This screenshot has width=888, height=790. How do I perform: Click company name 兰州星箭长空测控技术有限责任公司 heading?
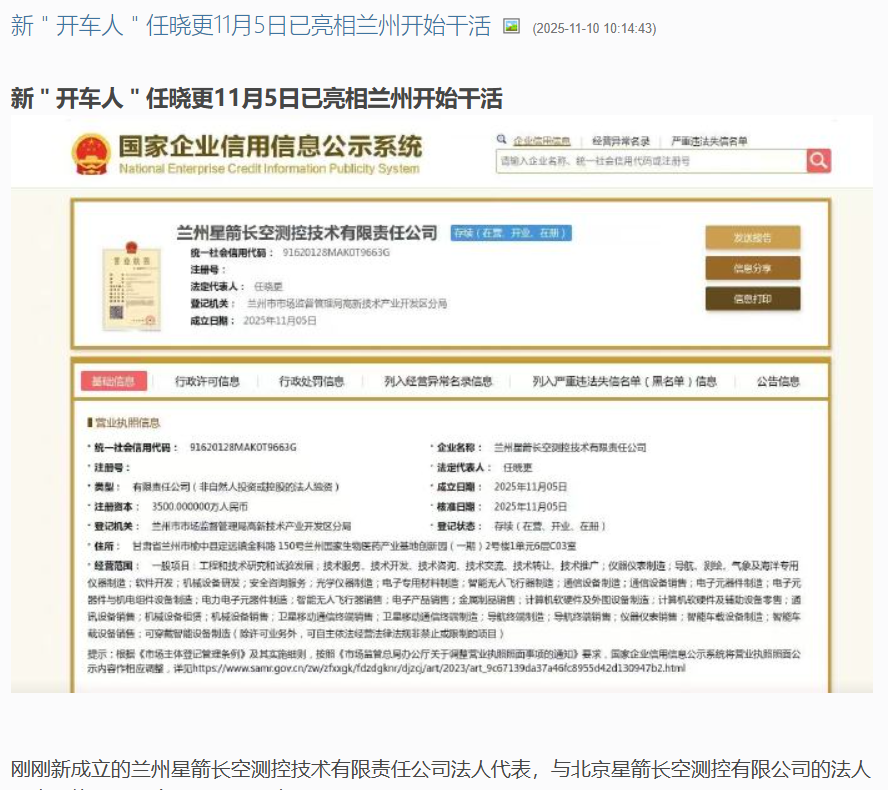(x=307, y=233)
